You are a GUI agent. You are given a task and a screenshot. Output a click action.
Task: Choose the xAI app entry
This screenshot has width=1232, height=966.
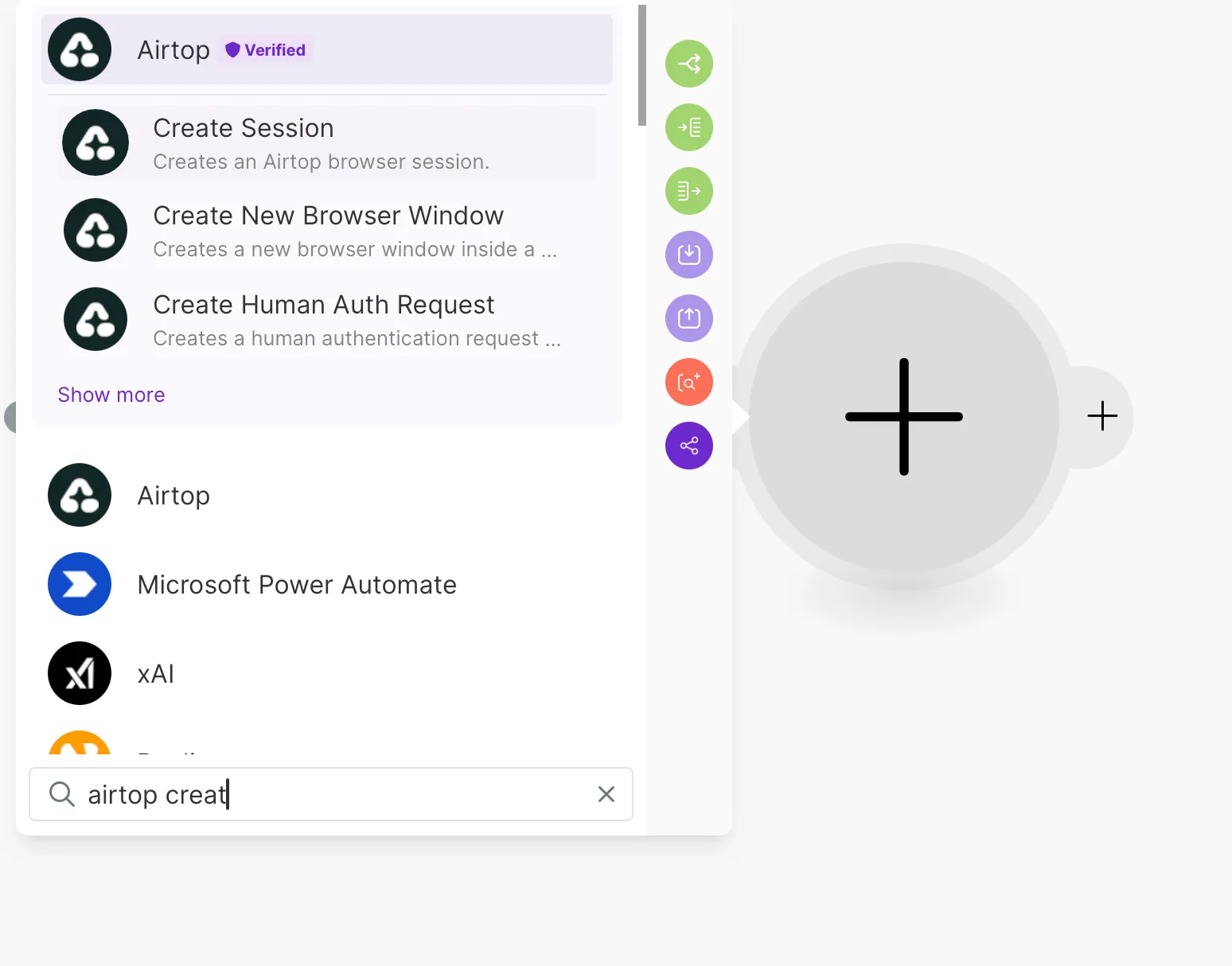[327, 673]
